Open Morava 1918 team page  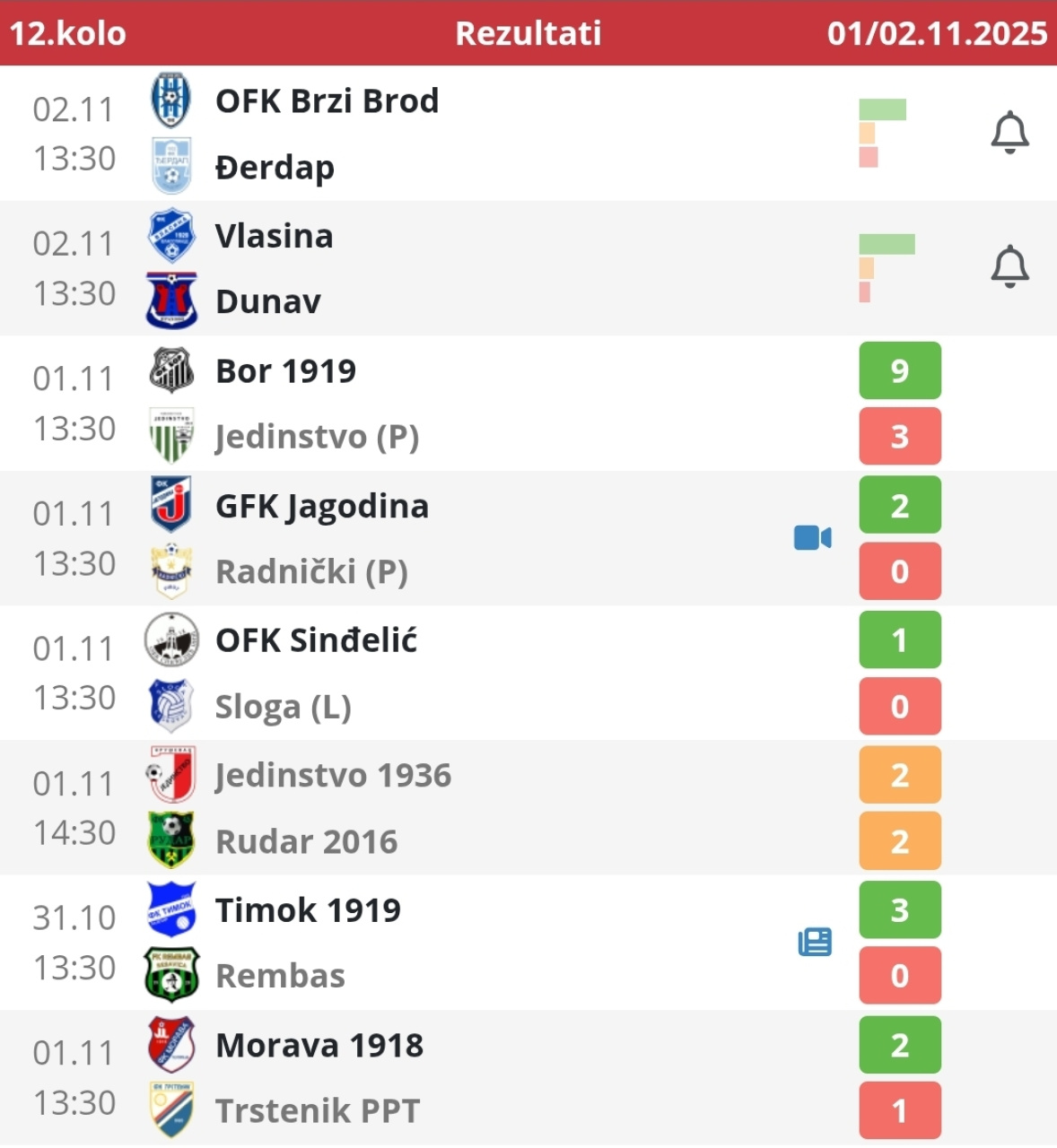(x=319, y=1045)
